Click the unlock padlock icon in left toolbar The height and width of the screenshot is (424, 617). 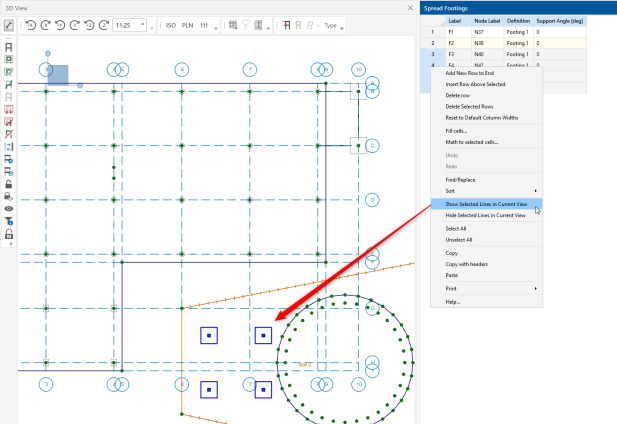coord(9,184)
